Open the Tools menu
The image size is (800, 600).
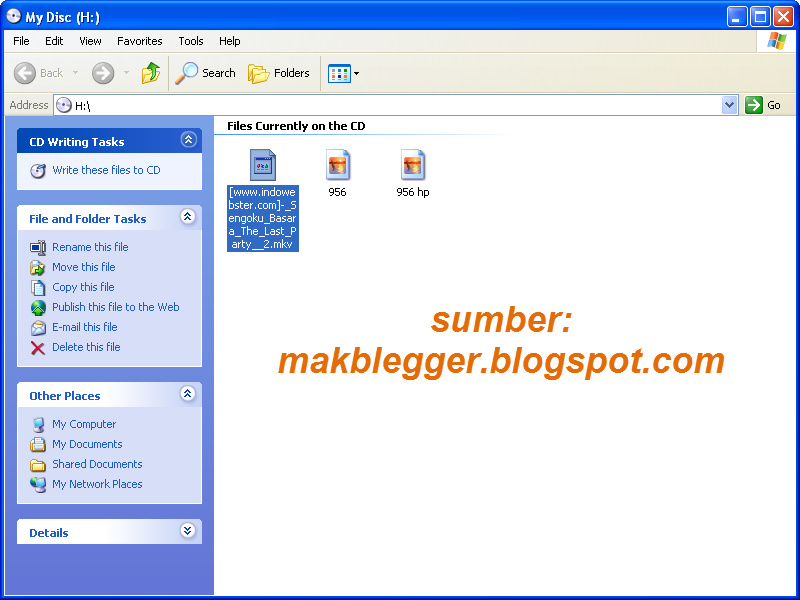click(x=191, y=41)
